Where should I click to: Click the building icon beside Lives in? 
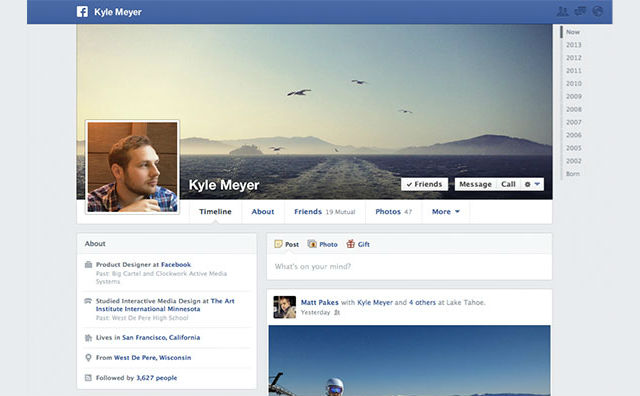click(88, 338)
